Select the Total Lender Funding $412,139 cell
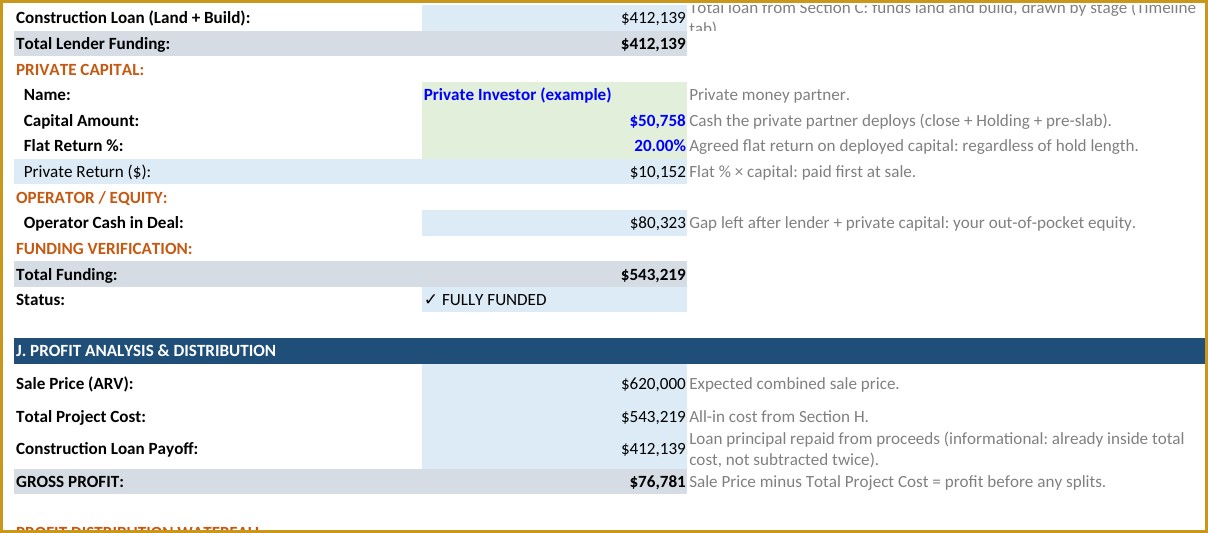This screenshot has width=1208, height=533. [x=554, y=44]
